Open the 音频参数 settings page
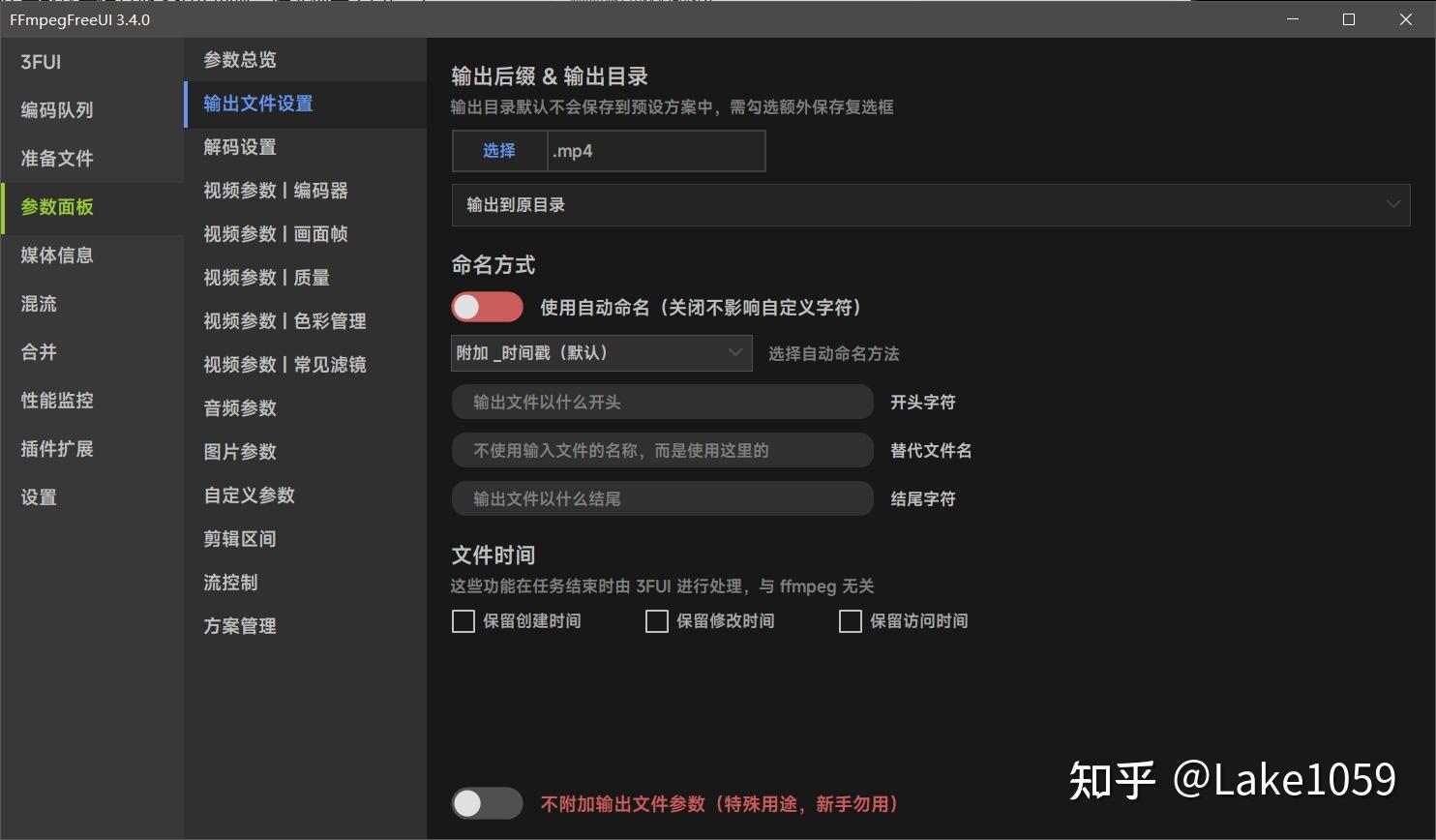Image resolution: width=1436 pixels, height=840 pixels. coord(239,408)
